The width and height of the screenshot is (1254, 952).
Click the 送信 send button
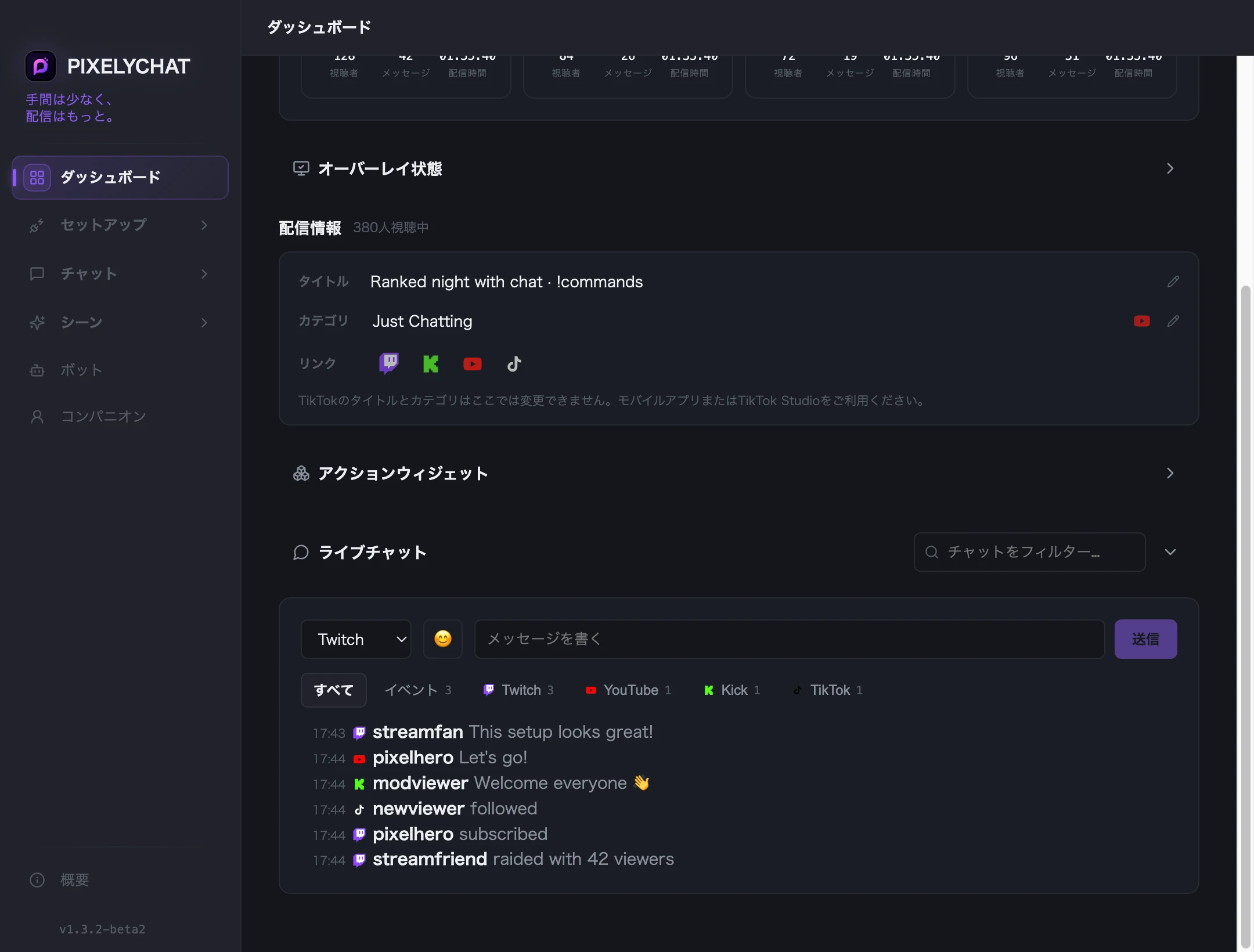[1145, 639]
